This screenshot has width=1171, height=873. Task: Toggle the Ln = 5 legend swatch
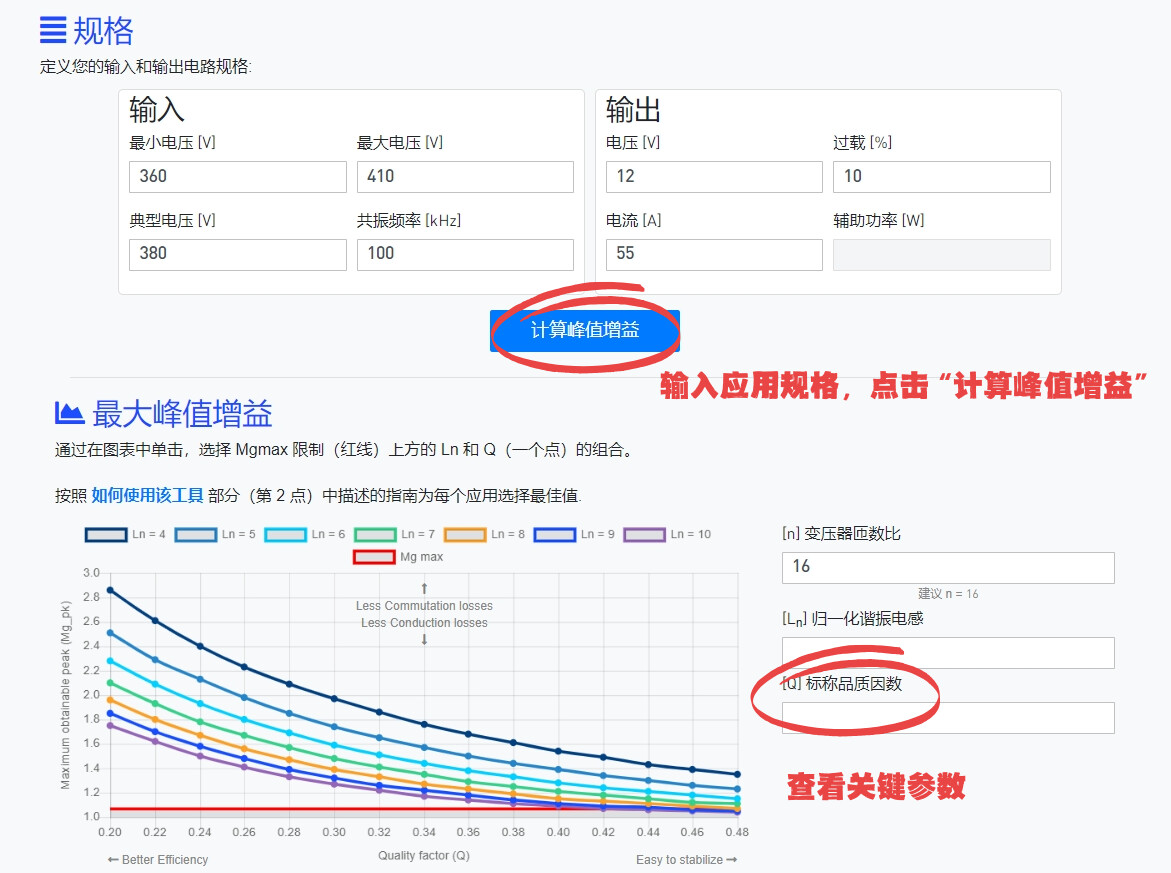(x=196, y=535)
